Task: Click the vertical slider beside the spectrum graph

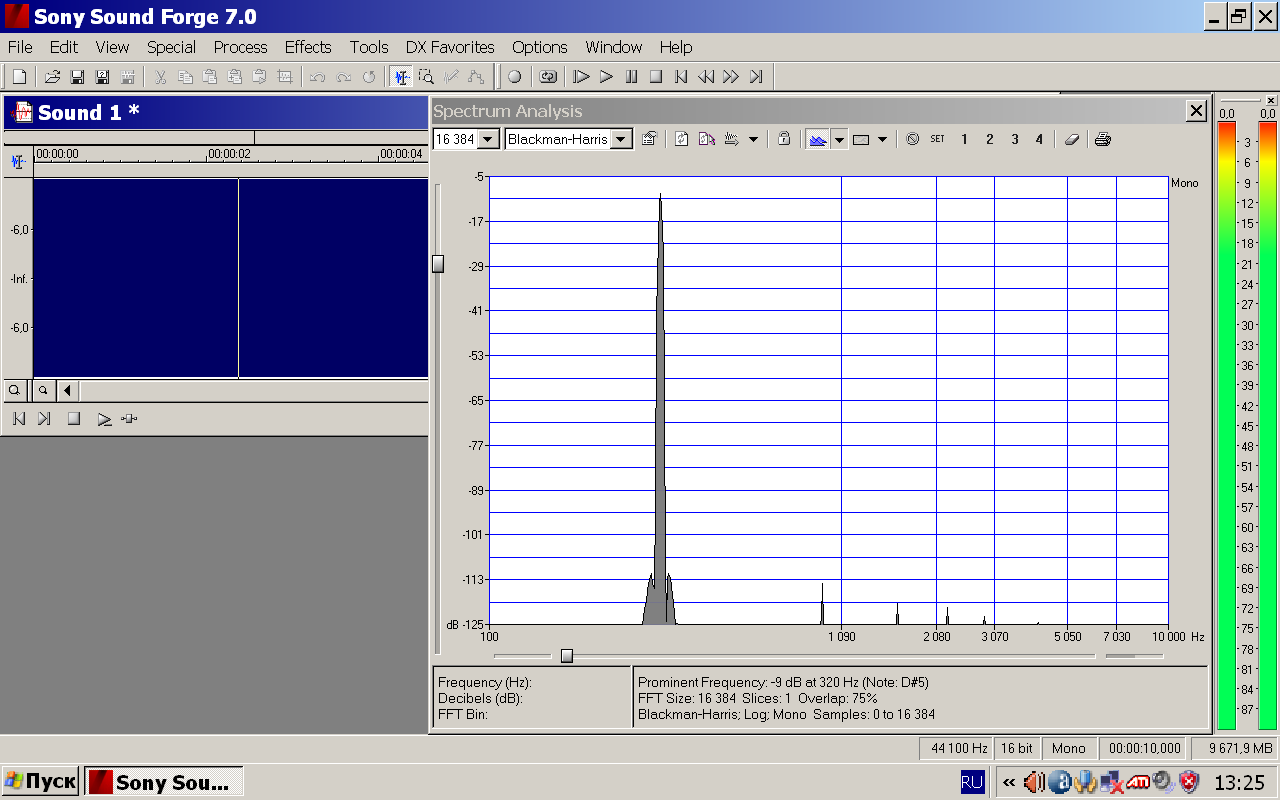Action: click(x=438, y=264)
